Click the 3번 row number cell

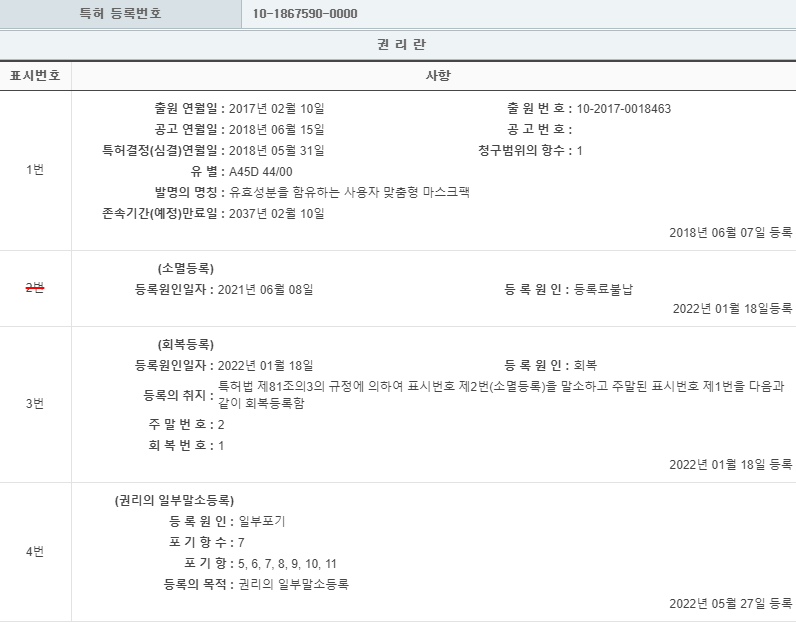point(35,404)
